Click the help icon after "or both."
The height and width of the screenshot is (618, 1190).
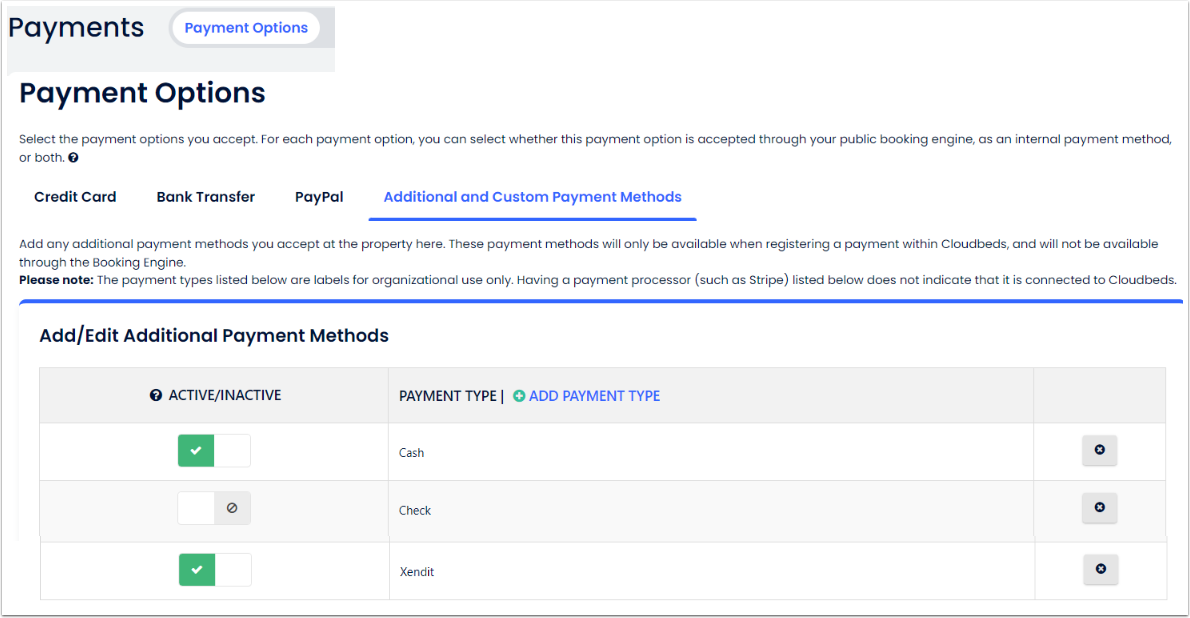tap(74, 158)
